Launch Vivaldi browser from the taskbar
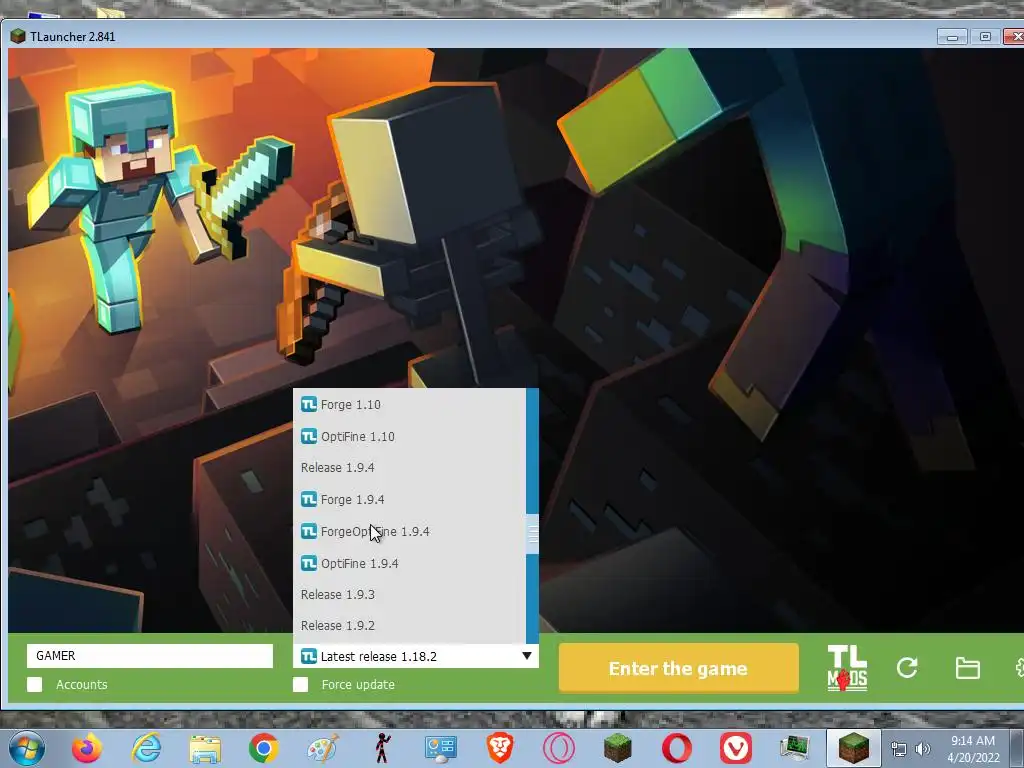The height and width of the screenshot is (768, 1024). tap(736, 748)
